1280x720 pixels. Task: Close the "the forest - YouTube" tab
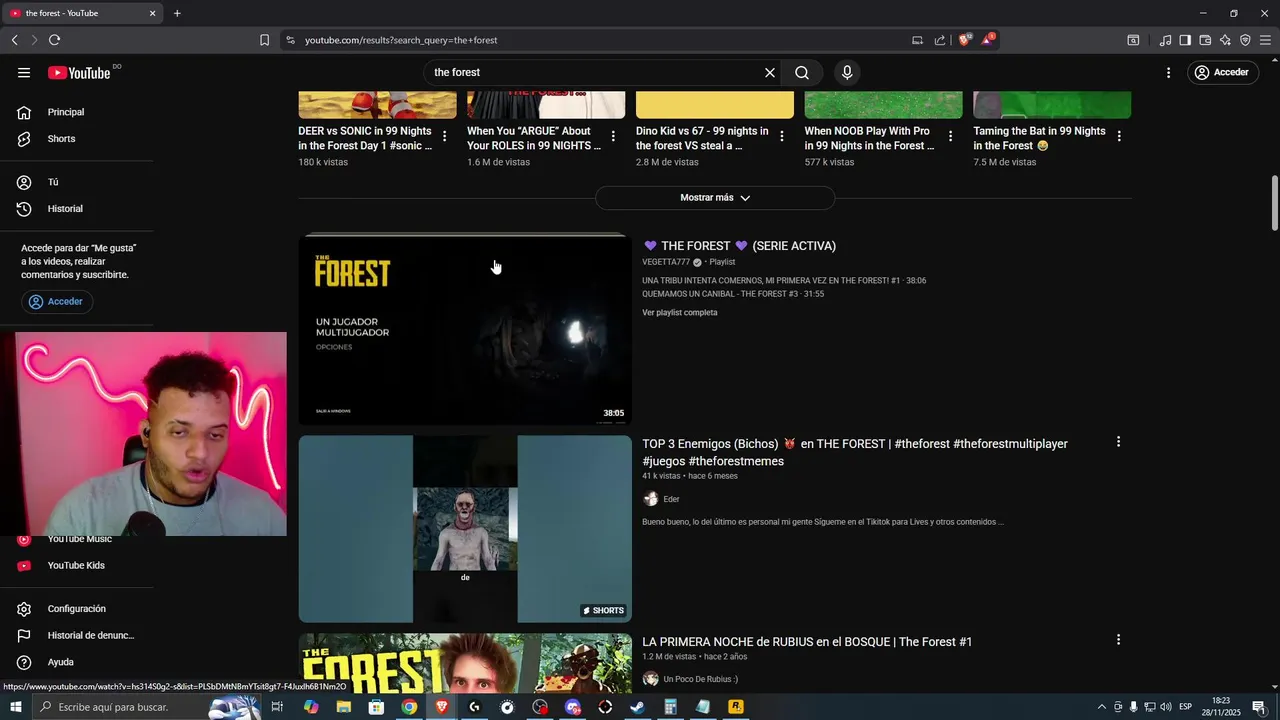click(152, 13)
